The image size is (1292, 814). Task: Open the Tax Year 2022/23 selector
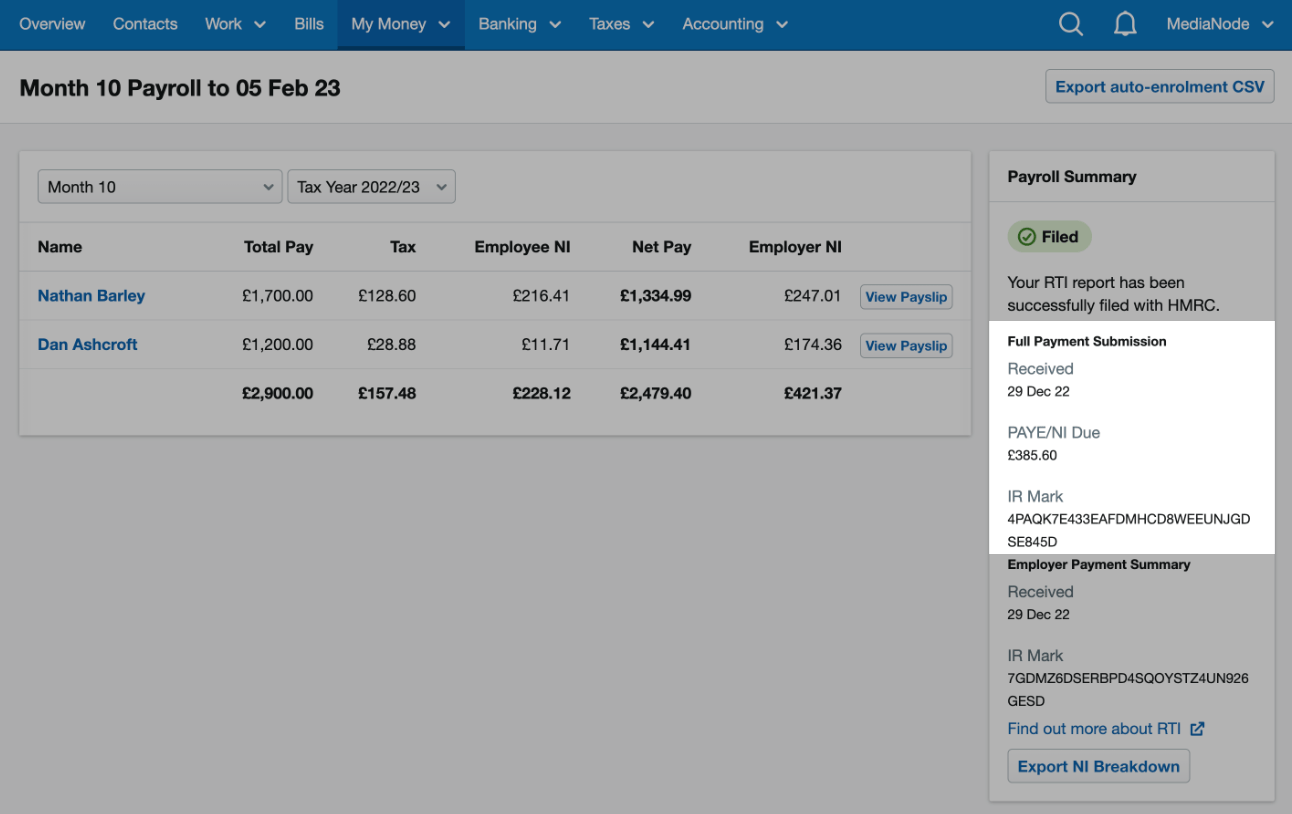click(x=371, y=186)
